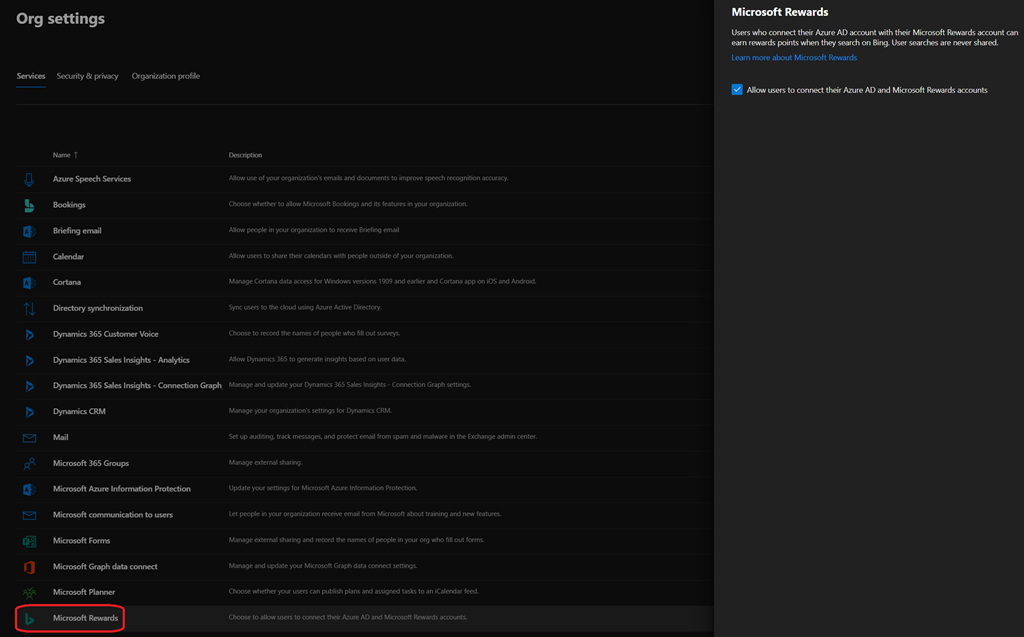Select the Services tab
The width and height of the screenshot is (1024, 637).
pos(31,76)
